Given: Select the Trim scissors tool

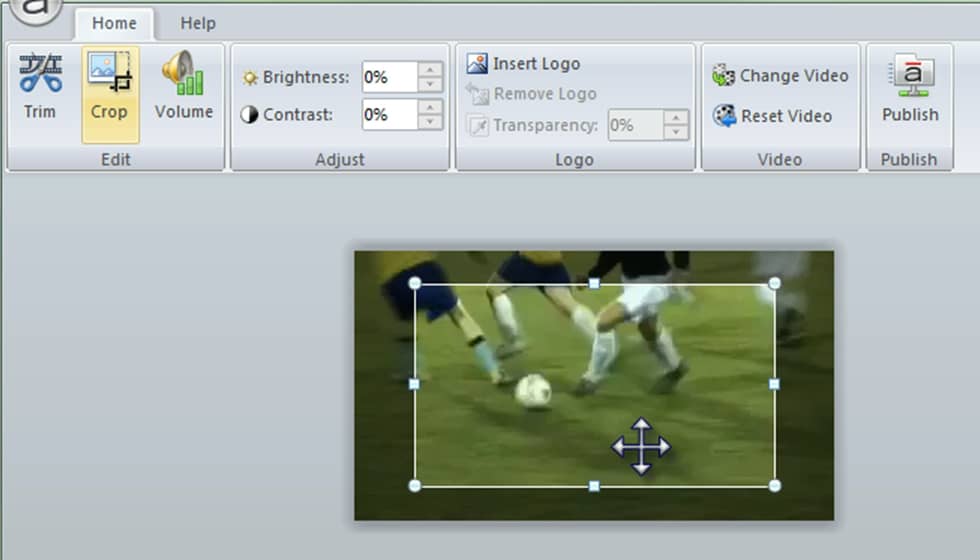Looking at the screenshot, I should click(x=40, y=88).
